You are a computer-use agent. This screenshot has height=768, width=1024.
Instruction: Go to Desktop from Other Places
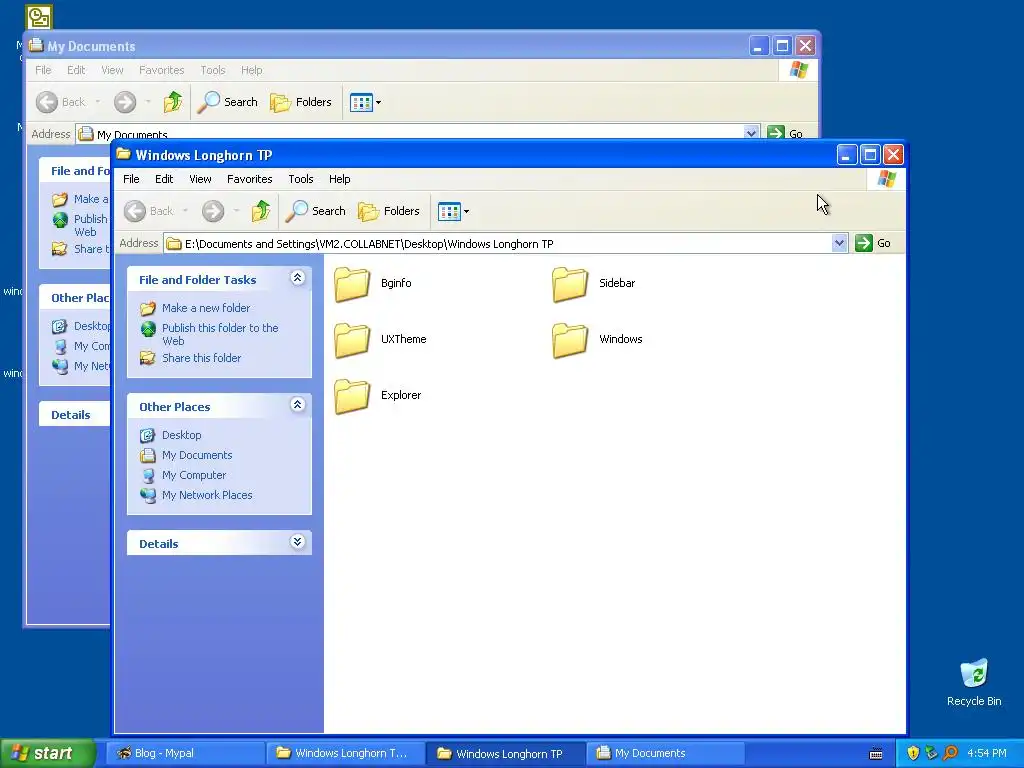tap(182, 435)
